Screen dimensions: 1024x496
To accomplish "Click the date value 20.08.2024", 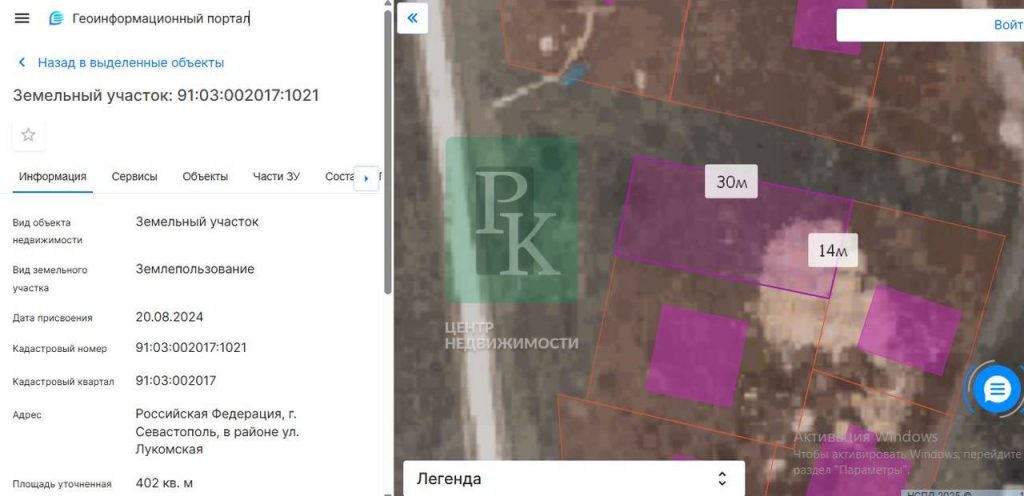I will pyautogui.click(x=169, y=317).
